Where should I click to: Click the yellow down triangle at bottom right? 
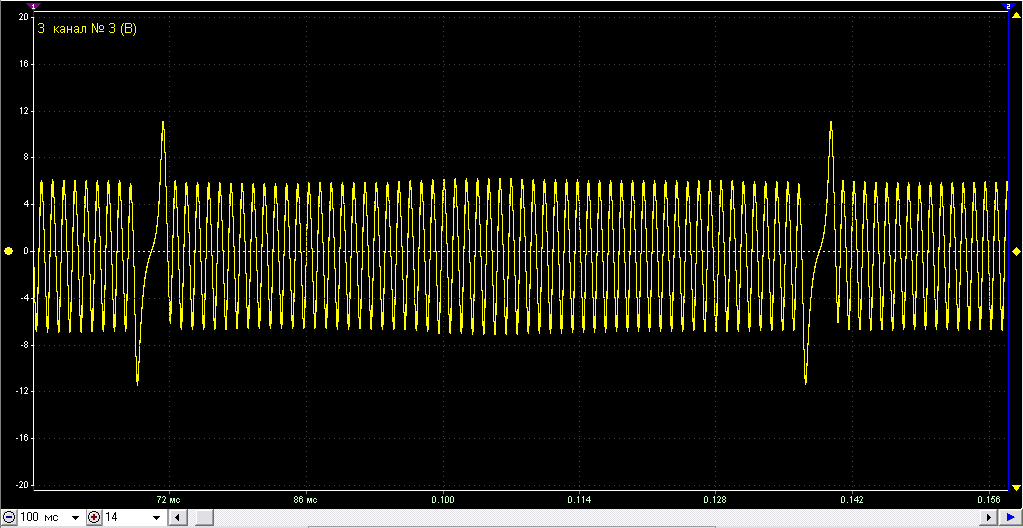point(1016,488)
